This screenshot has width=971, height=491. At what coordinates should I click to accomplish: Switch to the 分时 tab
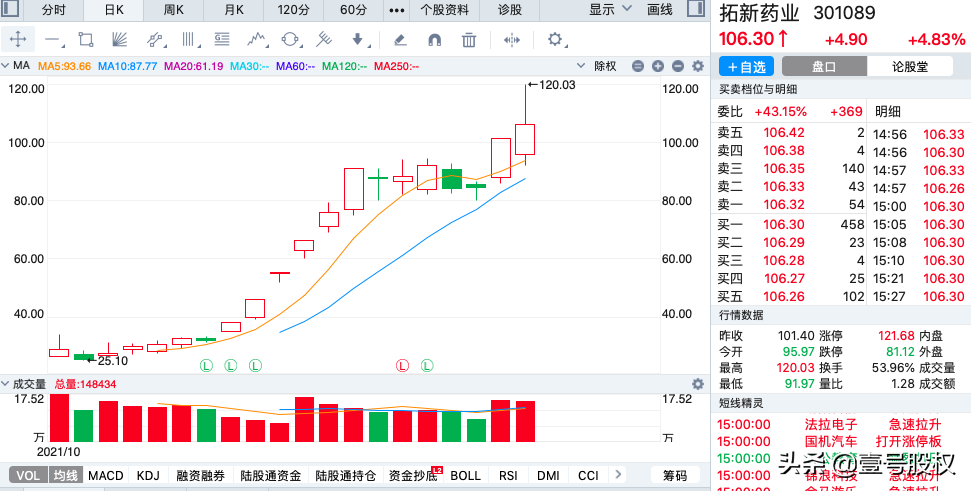54,10
